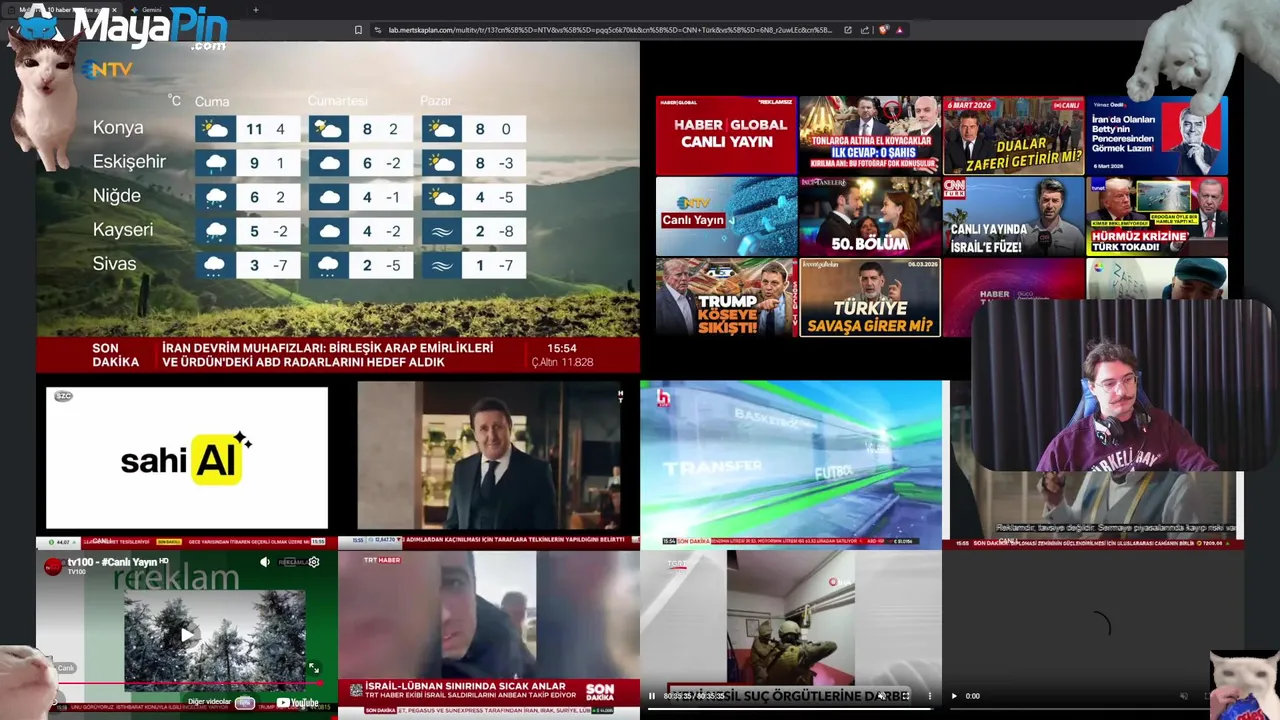This screenshot has width=1280, height=720.
Task: Open a new browser tab with plus
Action: point(256,10)
